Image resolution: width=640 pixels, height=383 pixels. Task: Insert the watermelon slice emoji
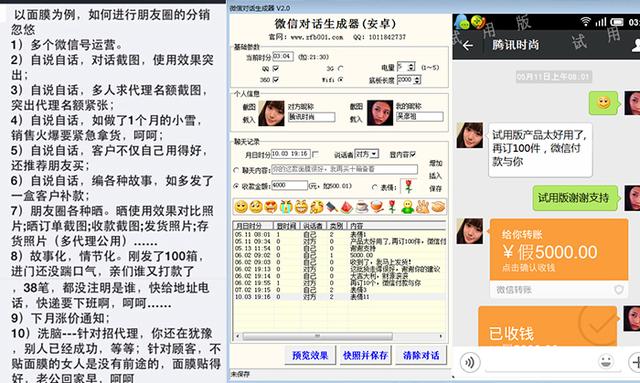point(347,207)
